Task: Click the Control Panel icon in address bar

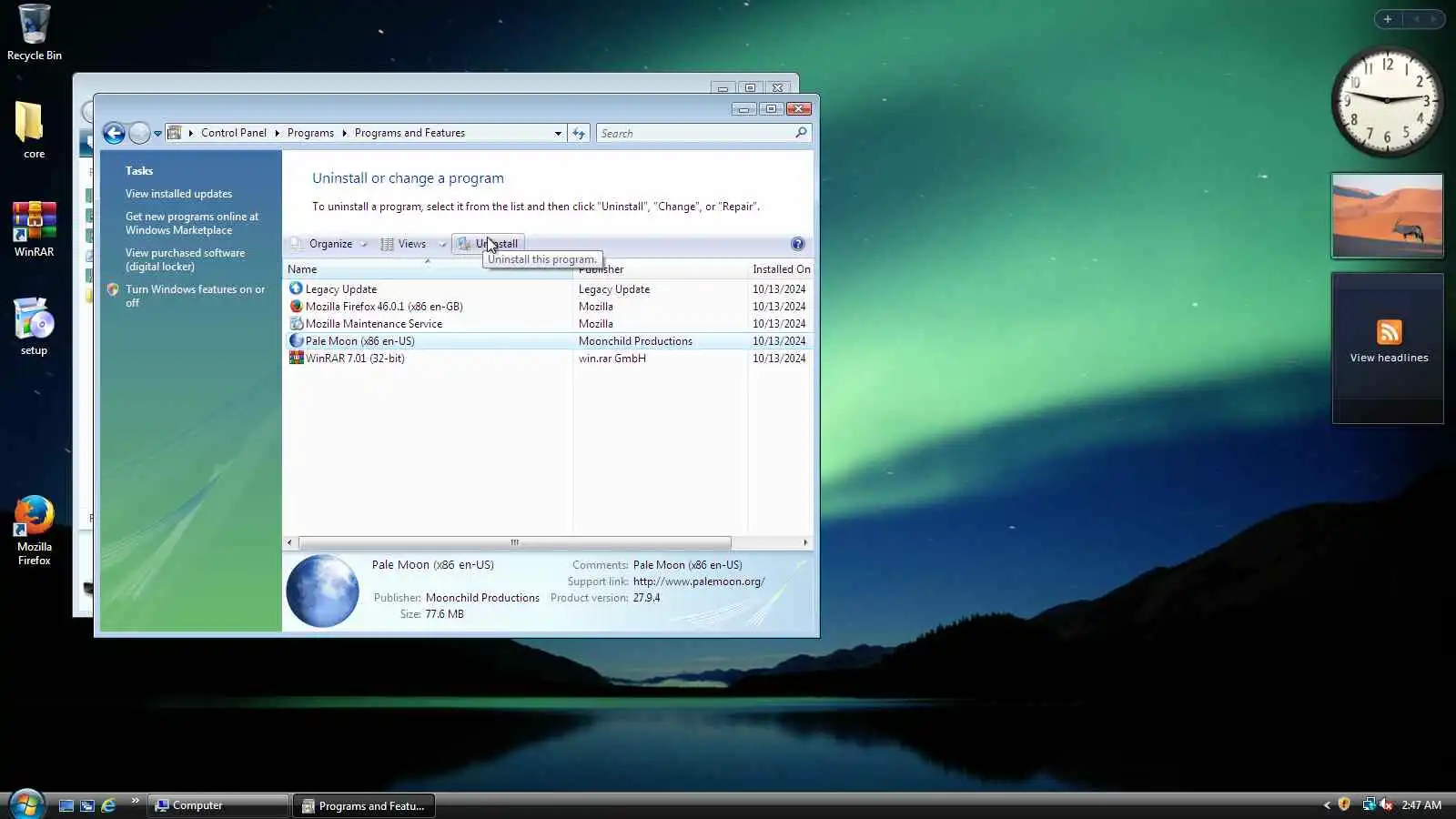Action: [175, 133]
